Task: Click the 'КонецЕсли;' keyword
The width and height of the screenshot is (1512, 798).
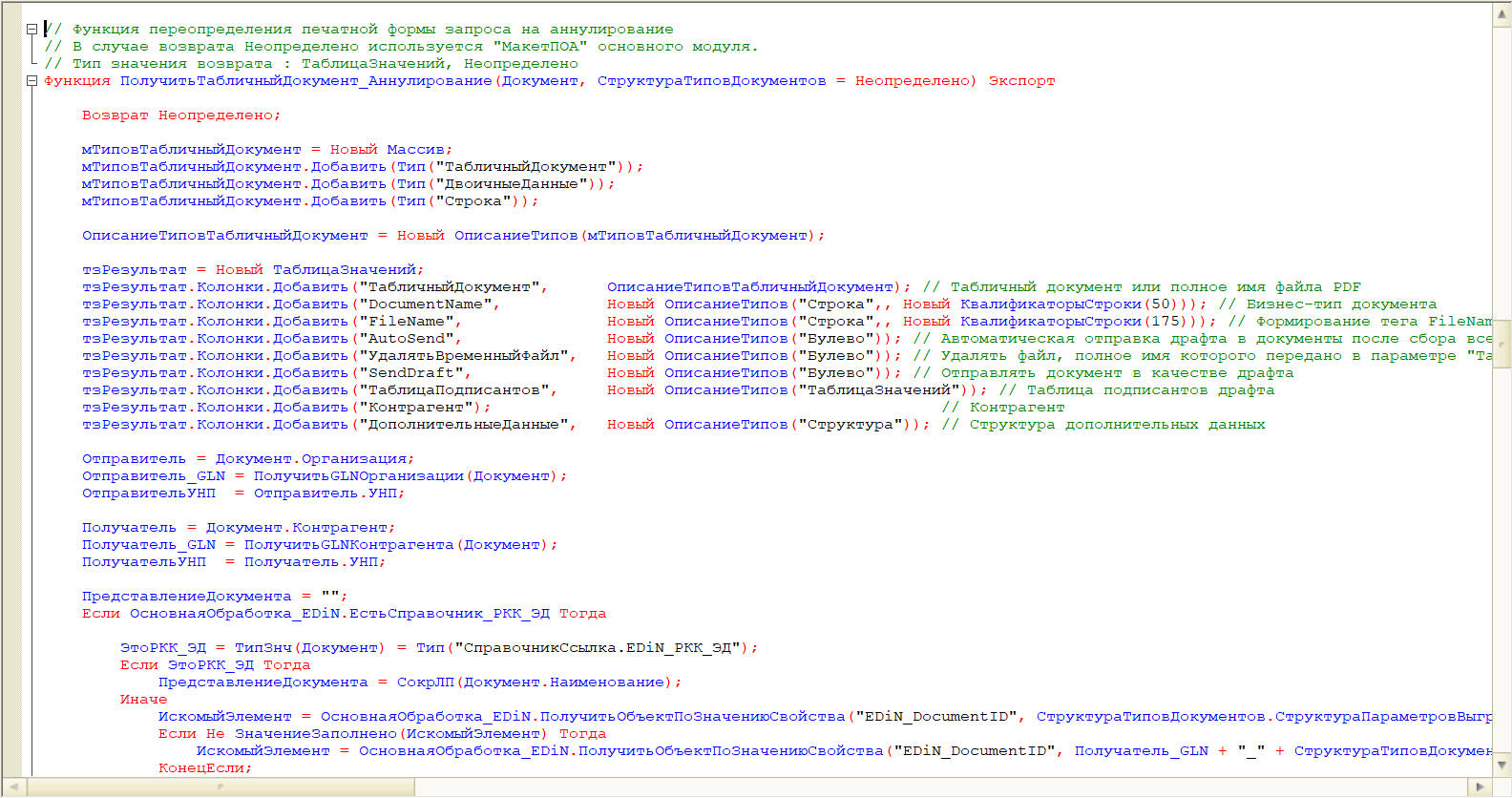Action: pyautogui.click(x=205, y=768)
